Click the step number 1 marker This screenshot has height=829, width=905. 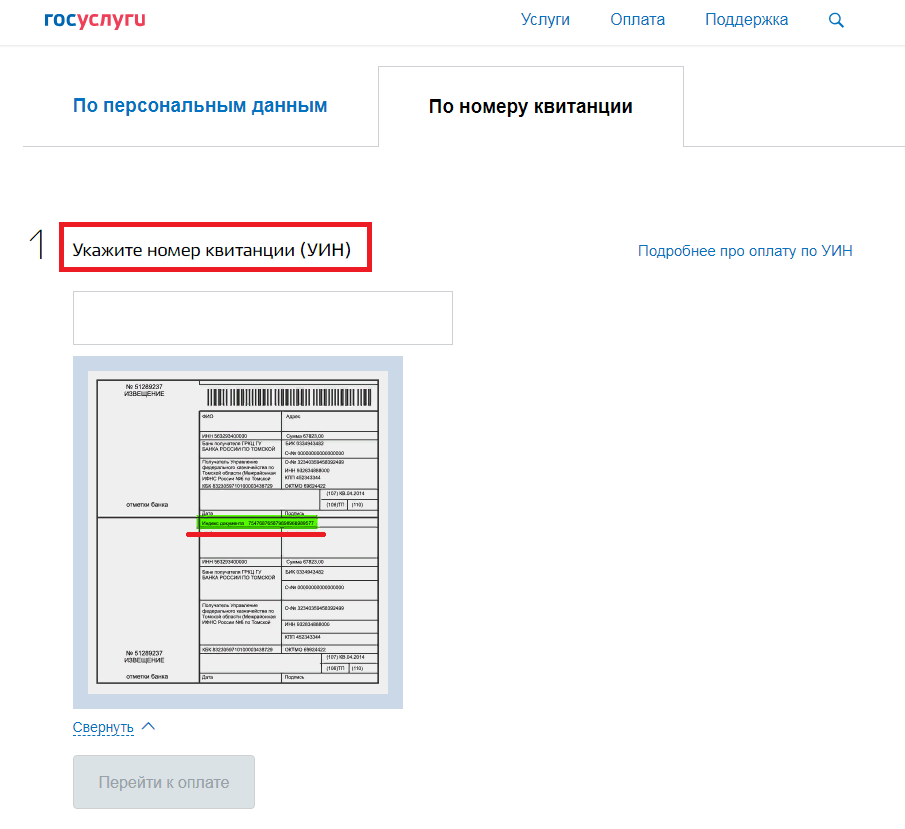point(38,246)
